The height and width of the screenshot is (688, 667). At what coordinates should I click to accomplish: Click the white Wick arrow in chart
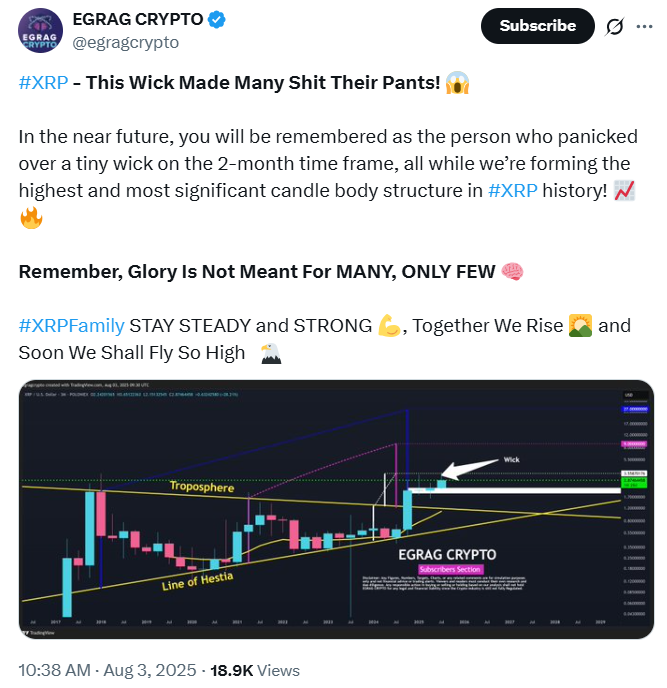470,469
